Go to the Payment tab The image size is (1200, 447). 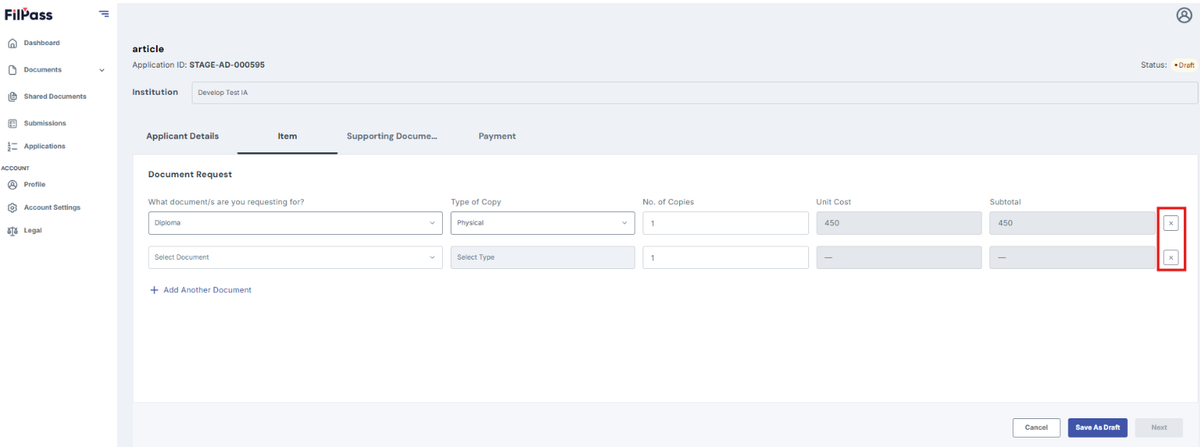click(497, 136)
